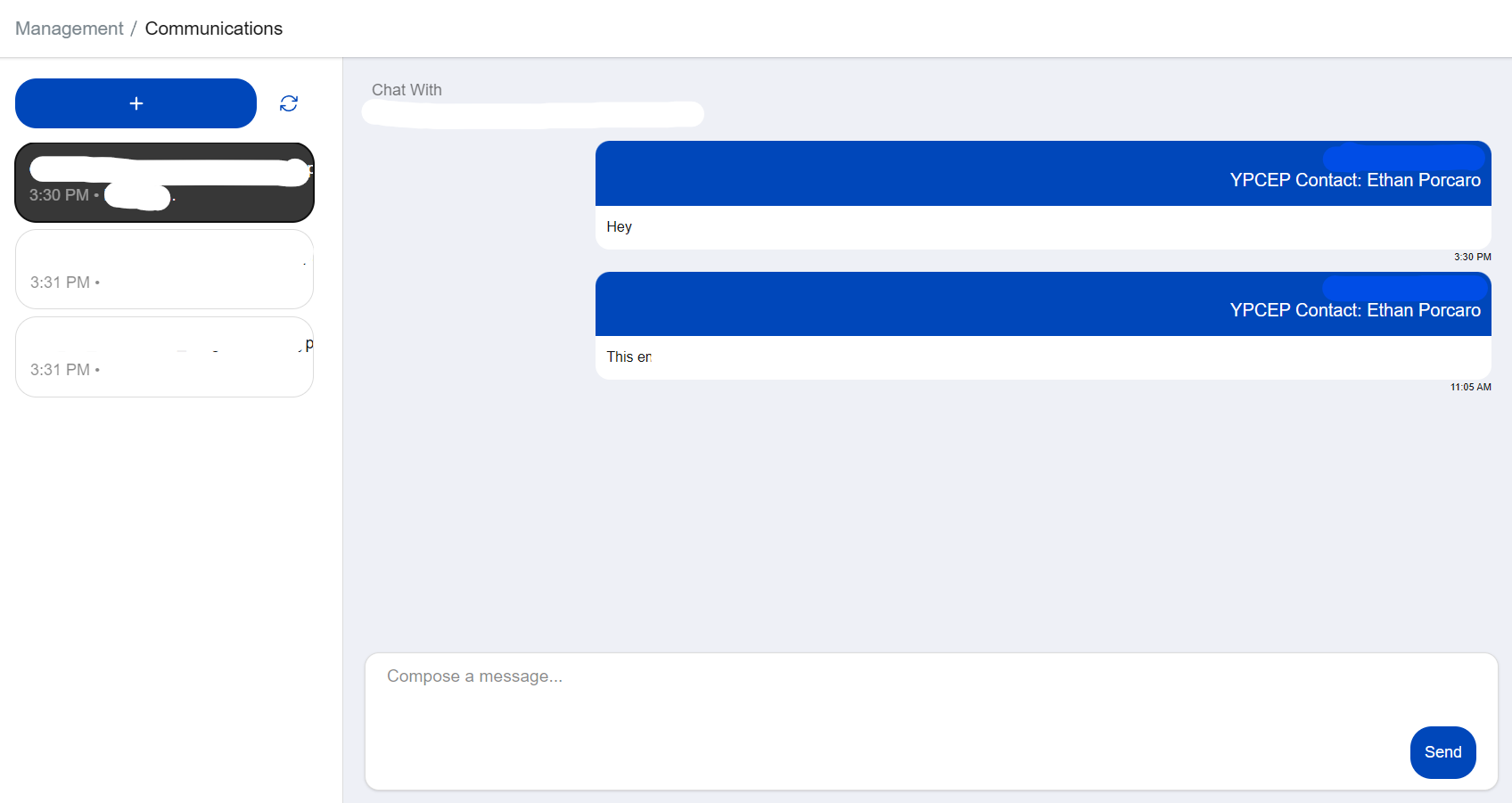Viewport: 1512px width, 803px height.
Task: Click the Chat With header label
Action: click(x=407, y=89)
